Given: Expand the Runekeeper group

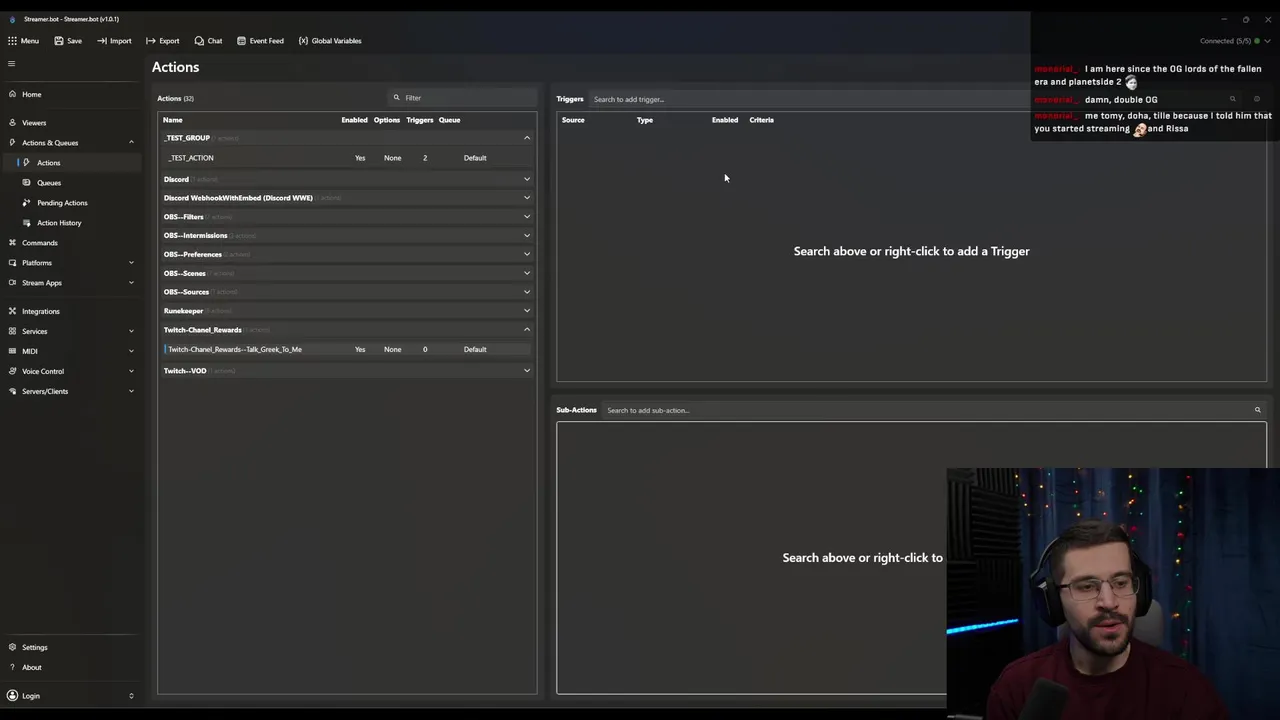Looking at the screenshot, I should coord(527,311).
